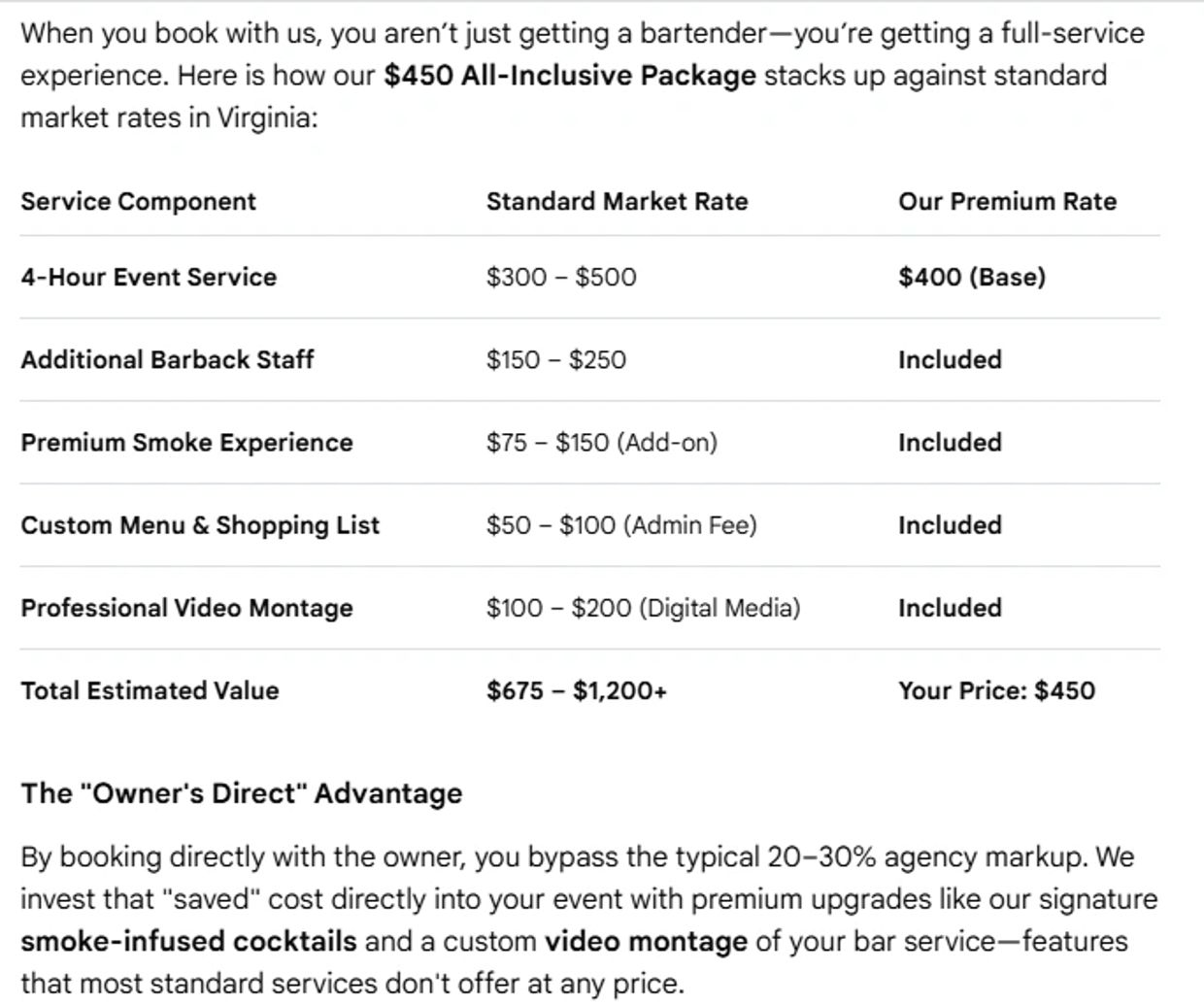Click the "$150 – $250" market rate cell

pyautogui.click(x=555, y=360)
